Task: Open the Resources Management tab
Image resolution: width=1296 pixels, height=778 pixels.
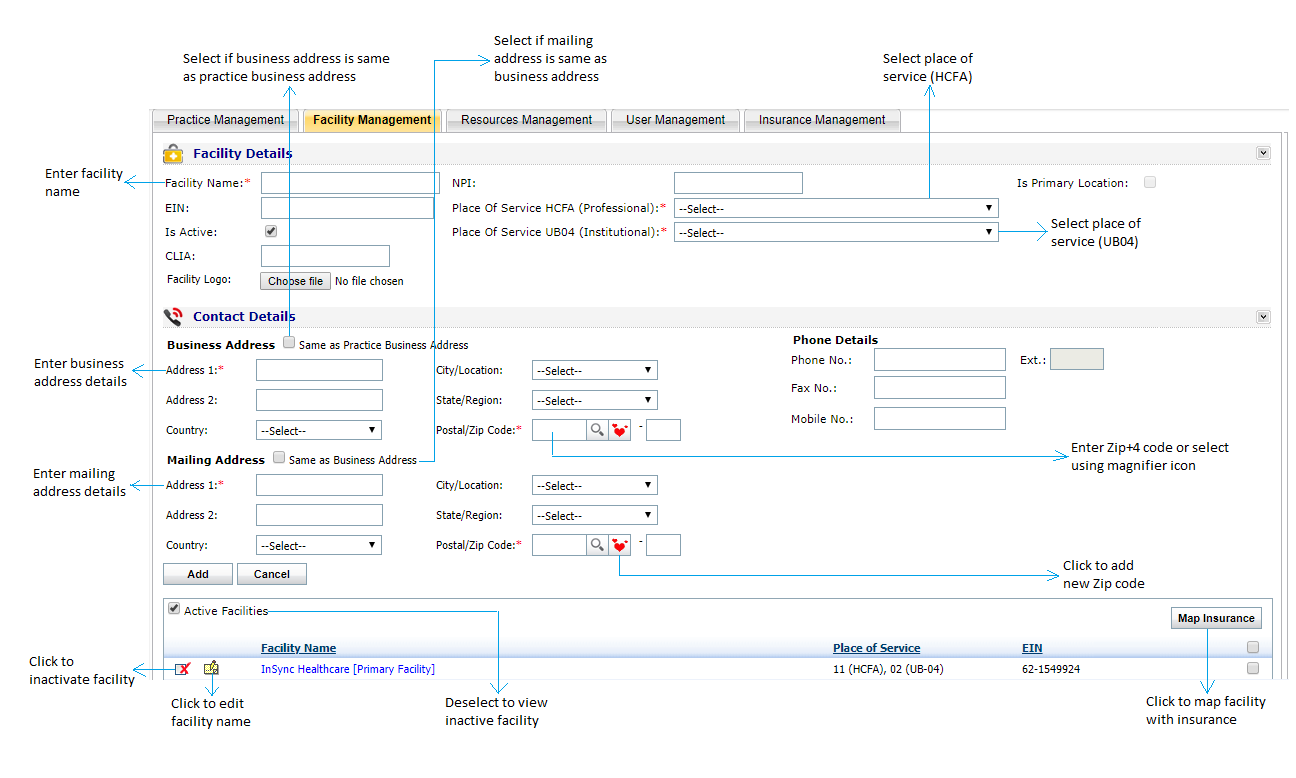Action: [526, 120]
